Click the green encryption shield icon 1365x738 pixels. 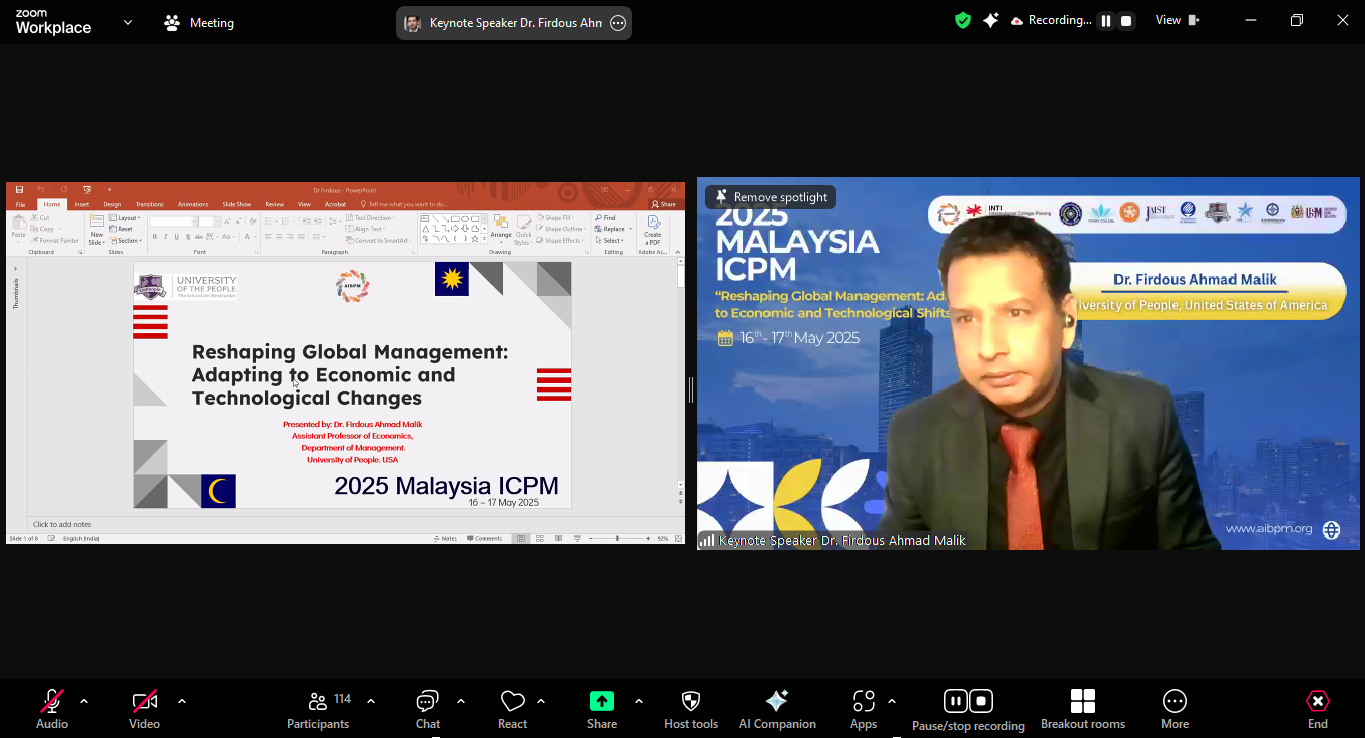[x=963, y=20]
